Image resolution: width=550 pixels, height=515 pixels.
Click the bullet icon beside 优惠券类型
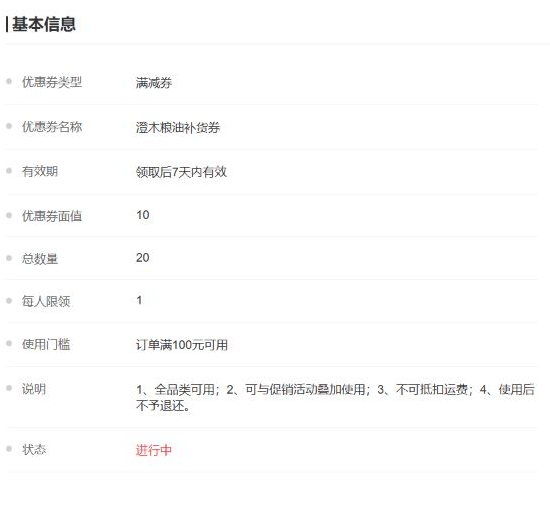coord(9,81)
